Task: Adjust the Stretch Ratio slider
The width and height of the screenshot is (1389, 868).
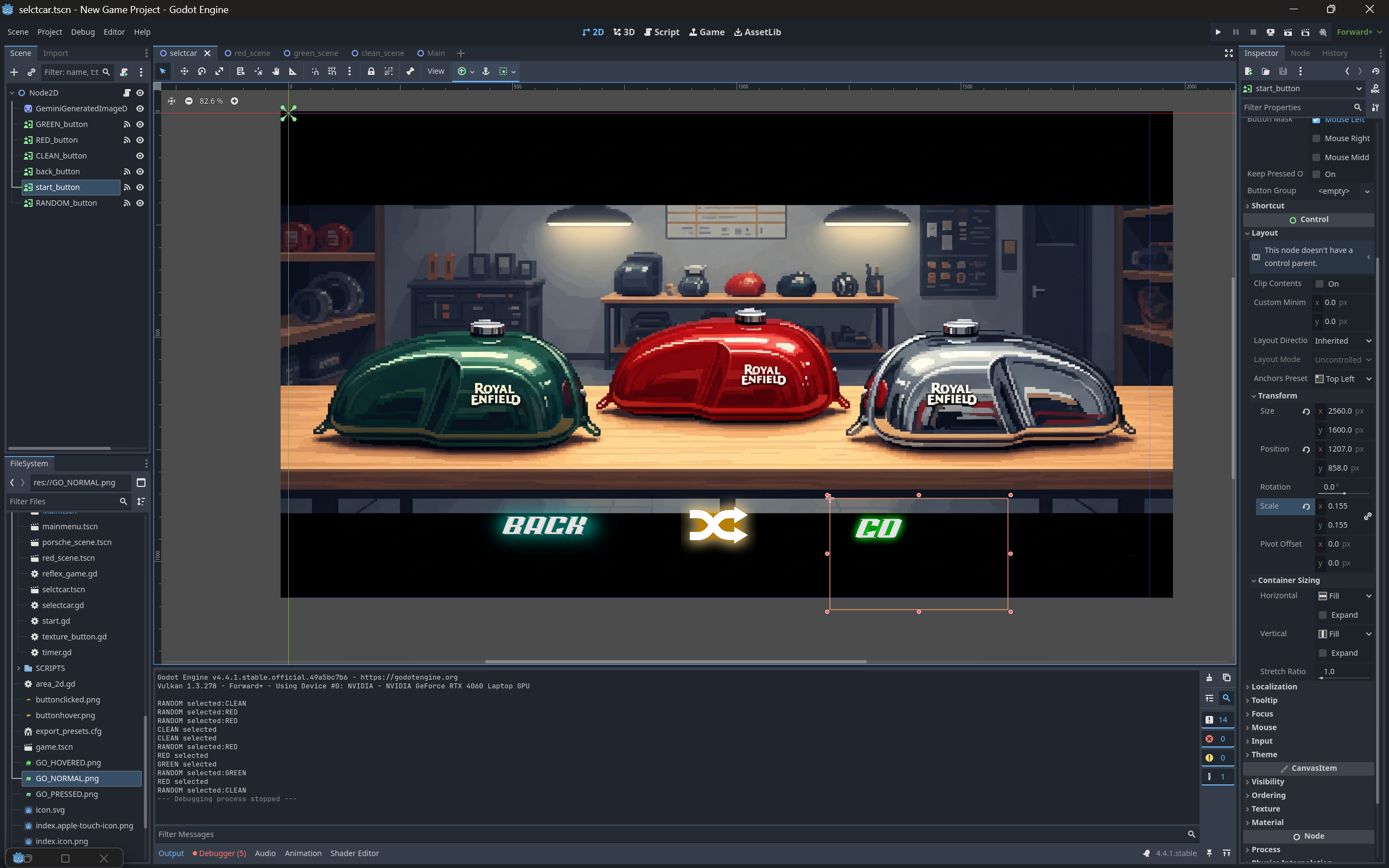Action: [x=1343, y=678]
